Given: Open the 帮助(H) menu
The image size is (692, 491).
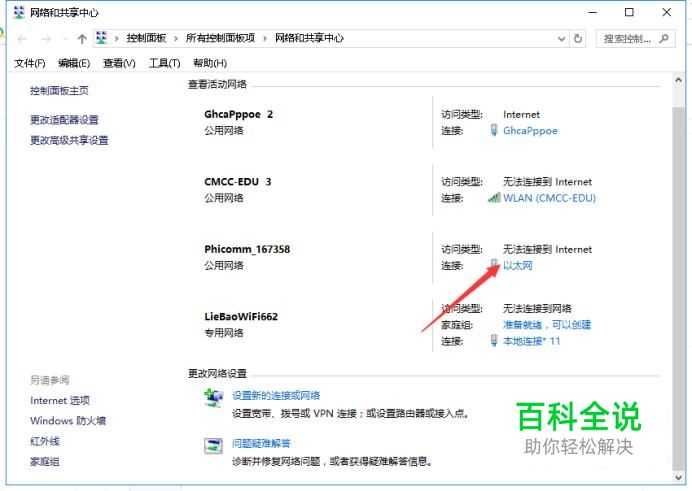Looking at the screenshot, I should (210, 63).
